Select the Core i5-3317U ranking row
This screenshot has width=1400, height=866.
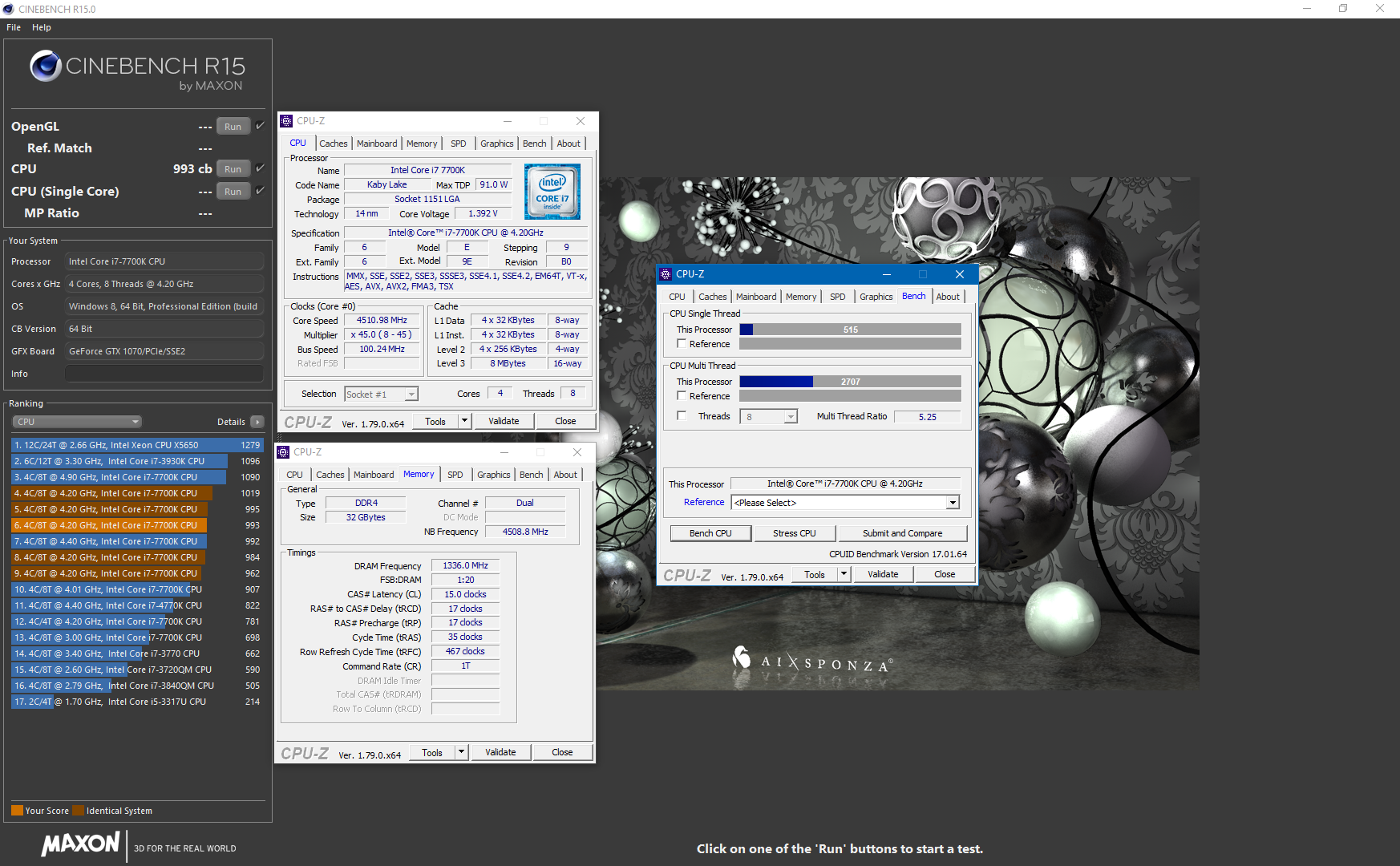[137, 702]
